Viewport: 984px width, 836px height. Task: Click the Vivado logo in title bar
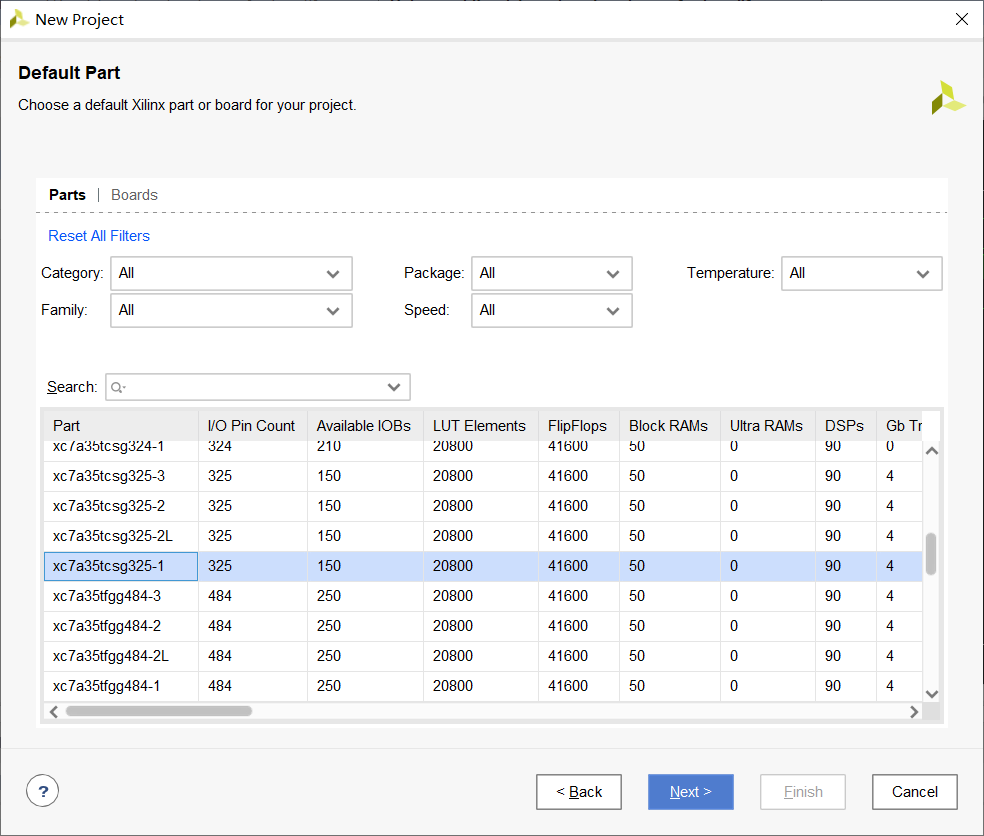coord(18,19)
